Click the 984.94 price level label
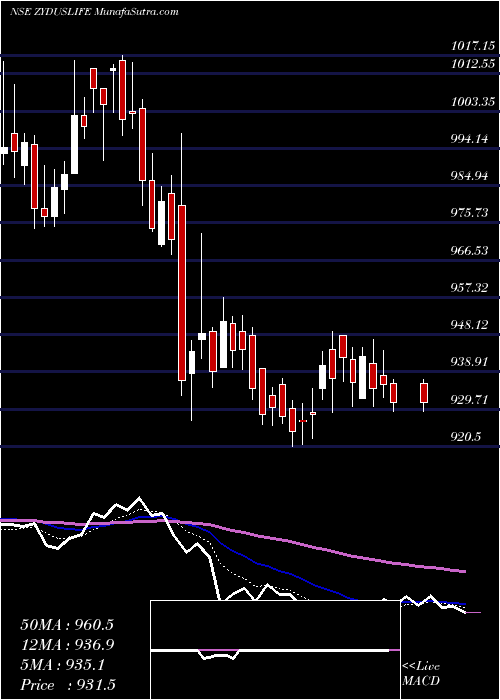 469,176
